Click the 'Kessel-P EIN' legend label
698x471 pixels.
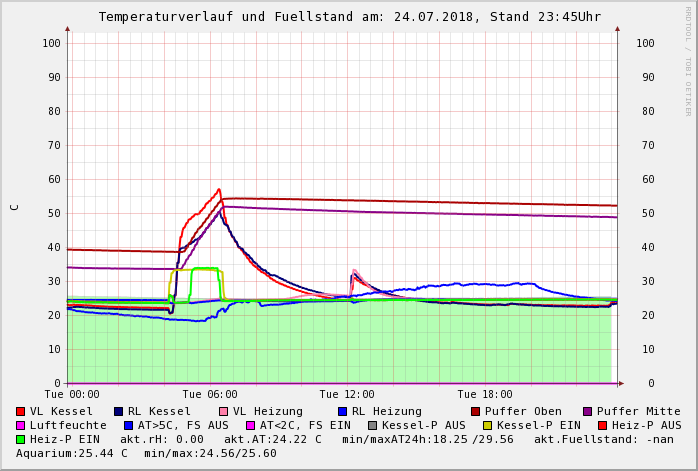pos(539,426)
